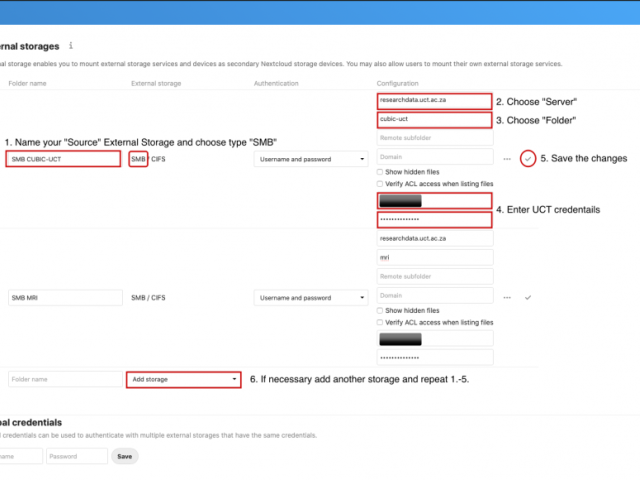Click the info icon beside External storages heading
Viewport: 640px width, 480px height.
[x=71, y=46]
